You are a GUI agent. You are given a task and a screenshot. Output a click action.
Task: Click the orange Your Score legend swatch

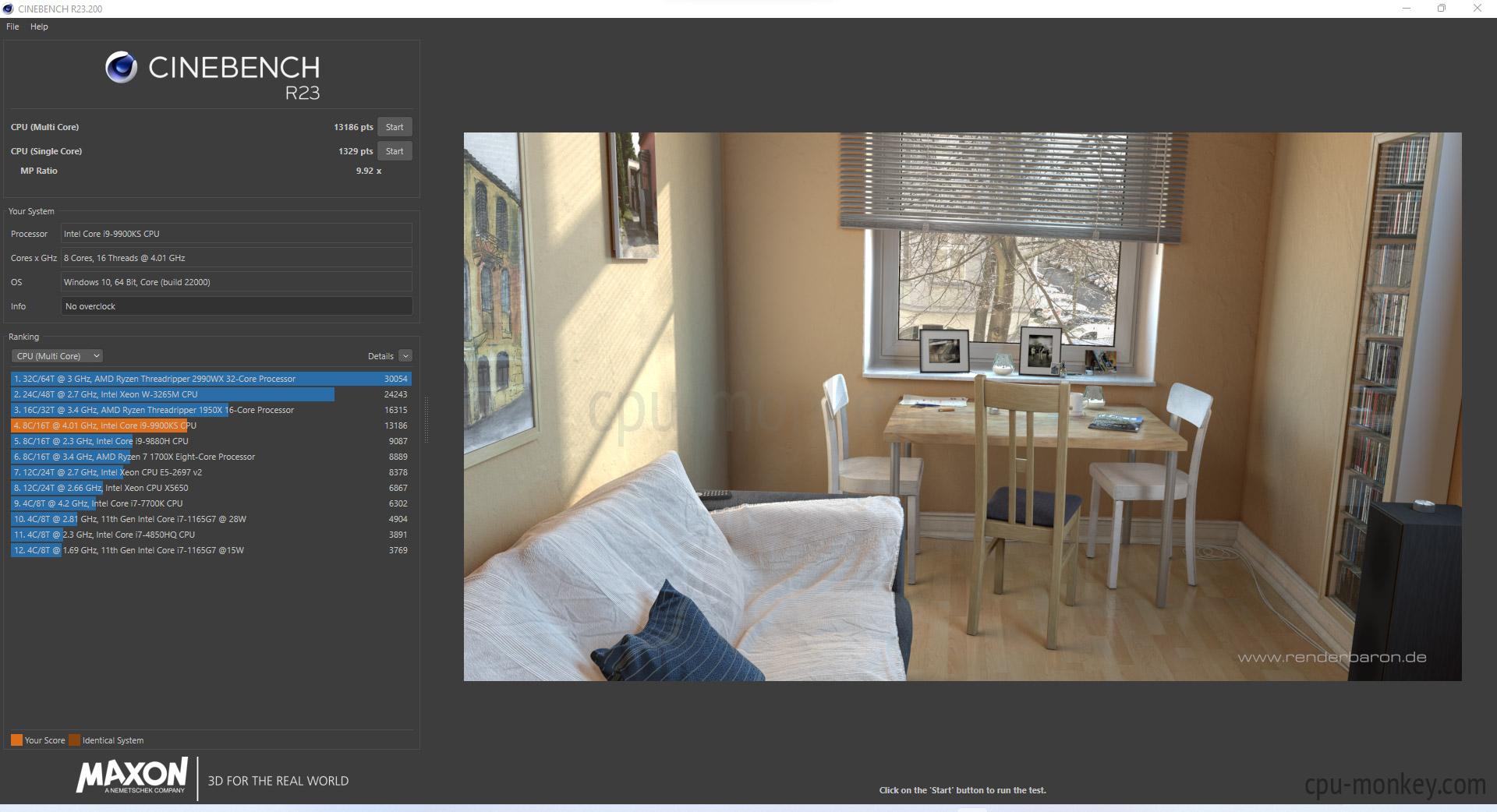16,740
